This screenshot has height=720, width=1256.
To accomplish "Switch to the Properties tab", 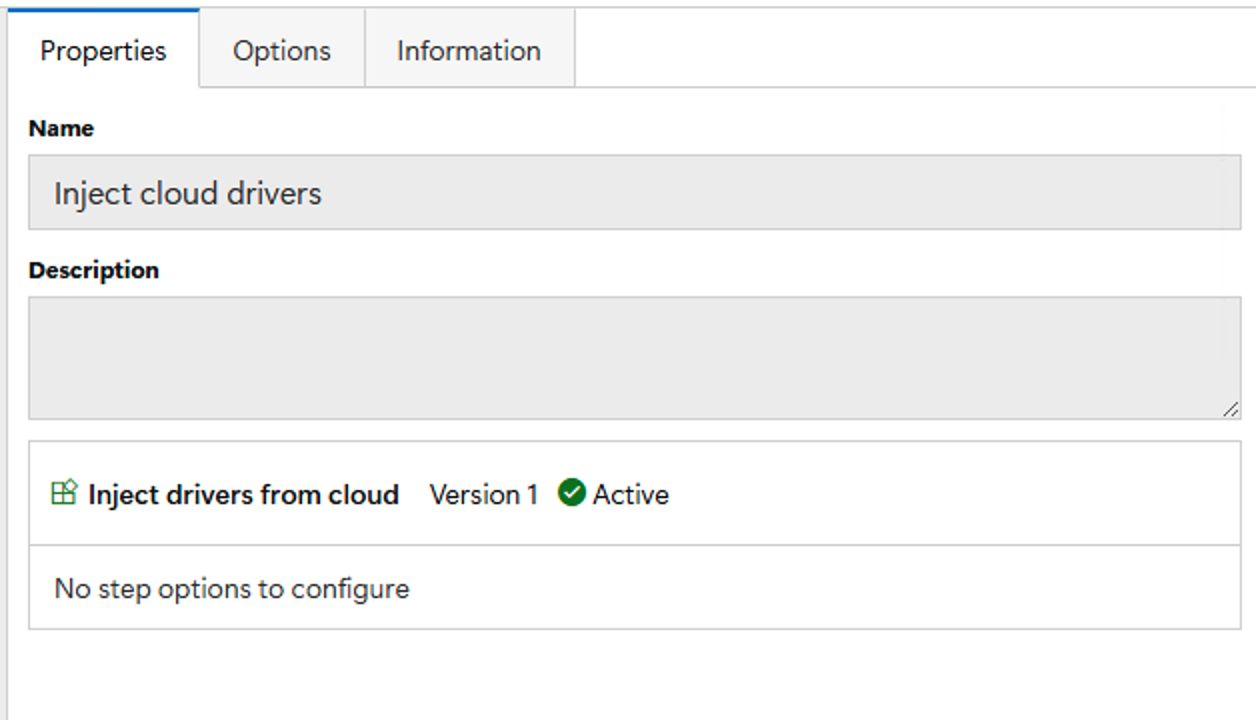I will [103, 50].
